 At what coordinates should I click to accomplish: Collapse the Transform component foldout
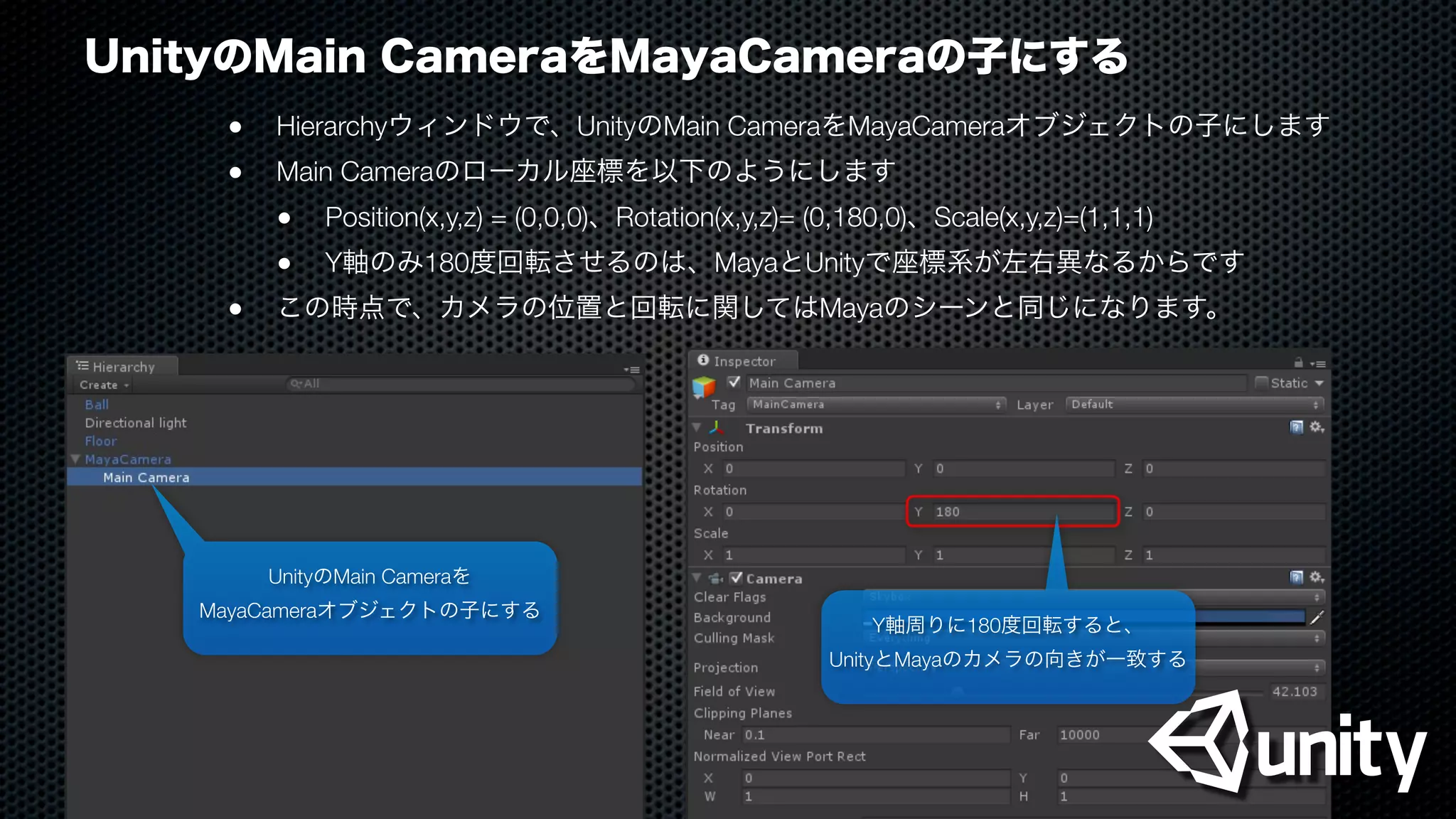point(697,428)
